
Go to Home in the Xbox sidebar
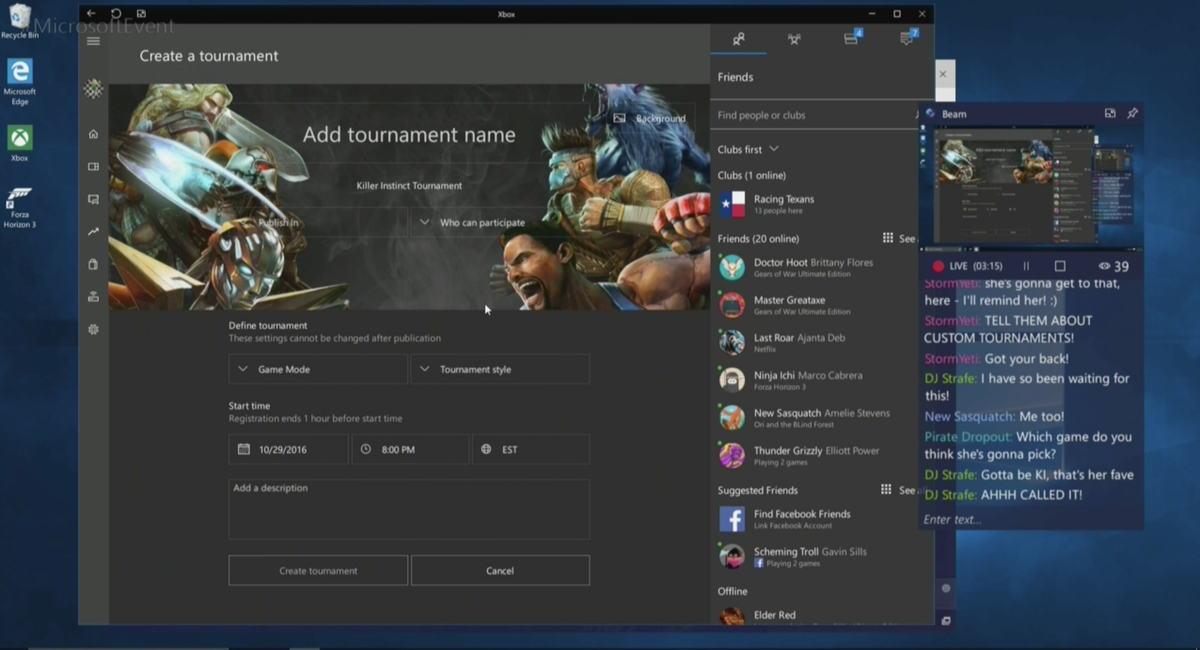pos(93,134)
